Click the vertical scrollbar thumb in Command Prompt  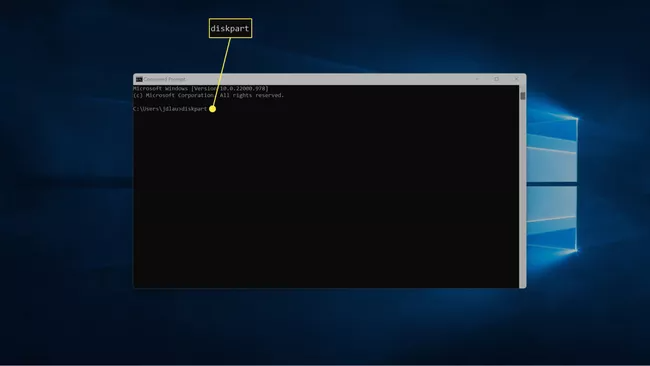tap(523, 96)
